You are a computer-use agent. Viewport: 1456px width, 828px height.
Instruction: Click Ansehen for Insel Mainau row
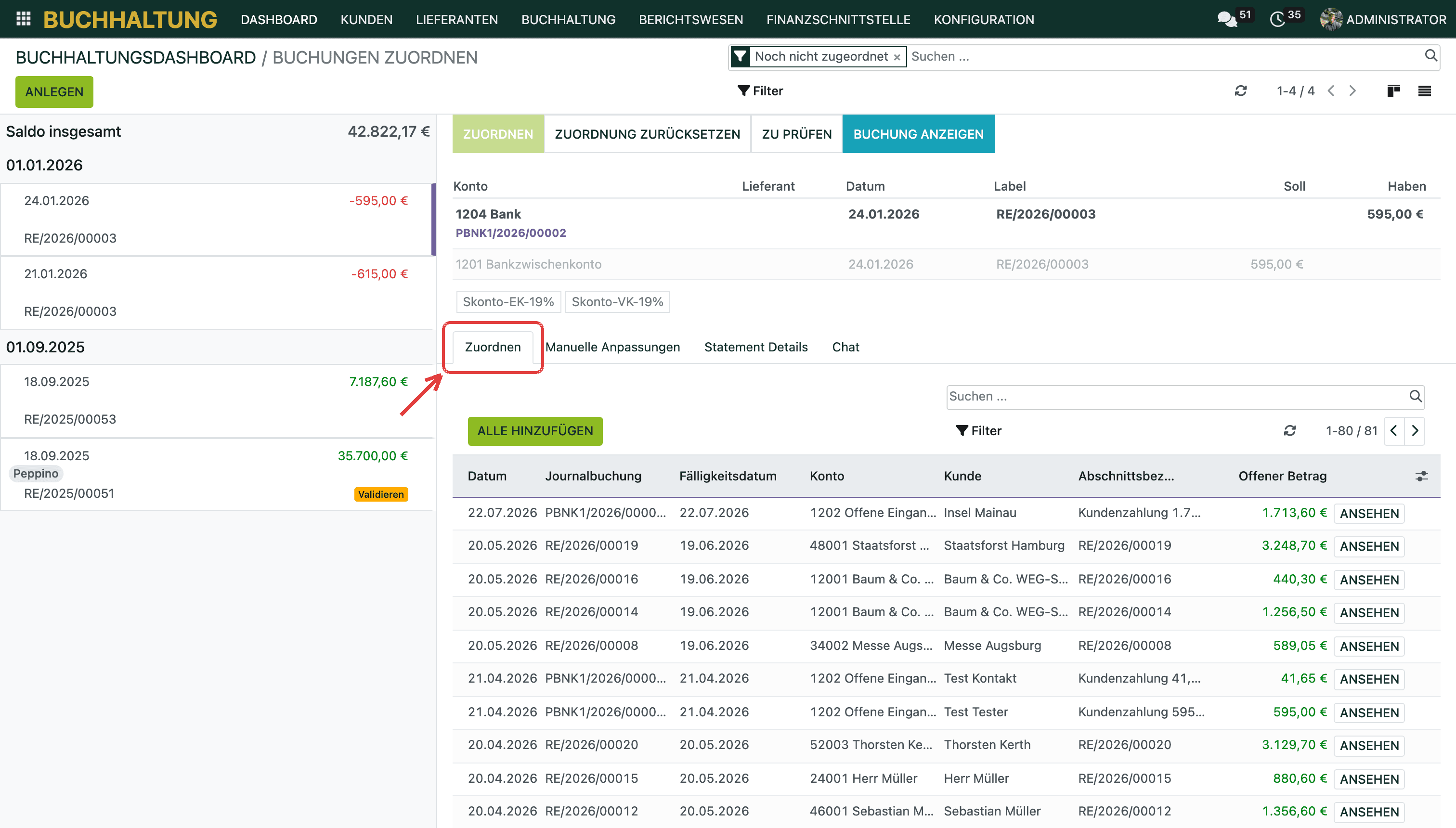point(1369,514)
